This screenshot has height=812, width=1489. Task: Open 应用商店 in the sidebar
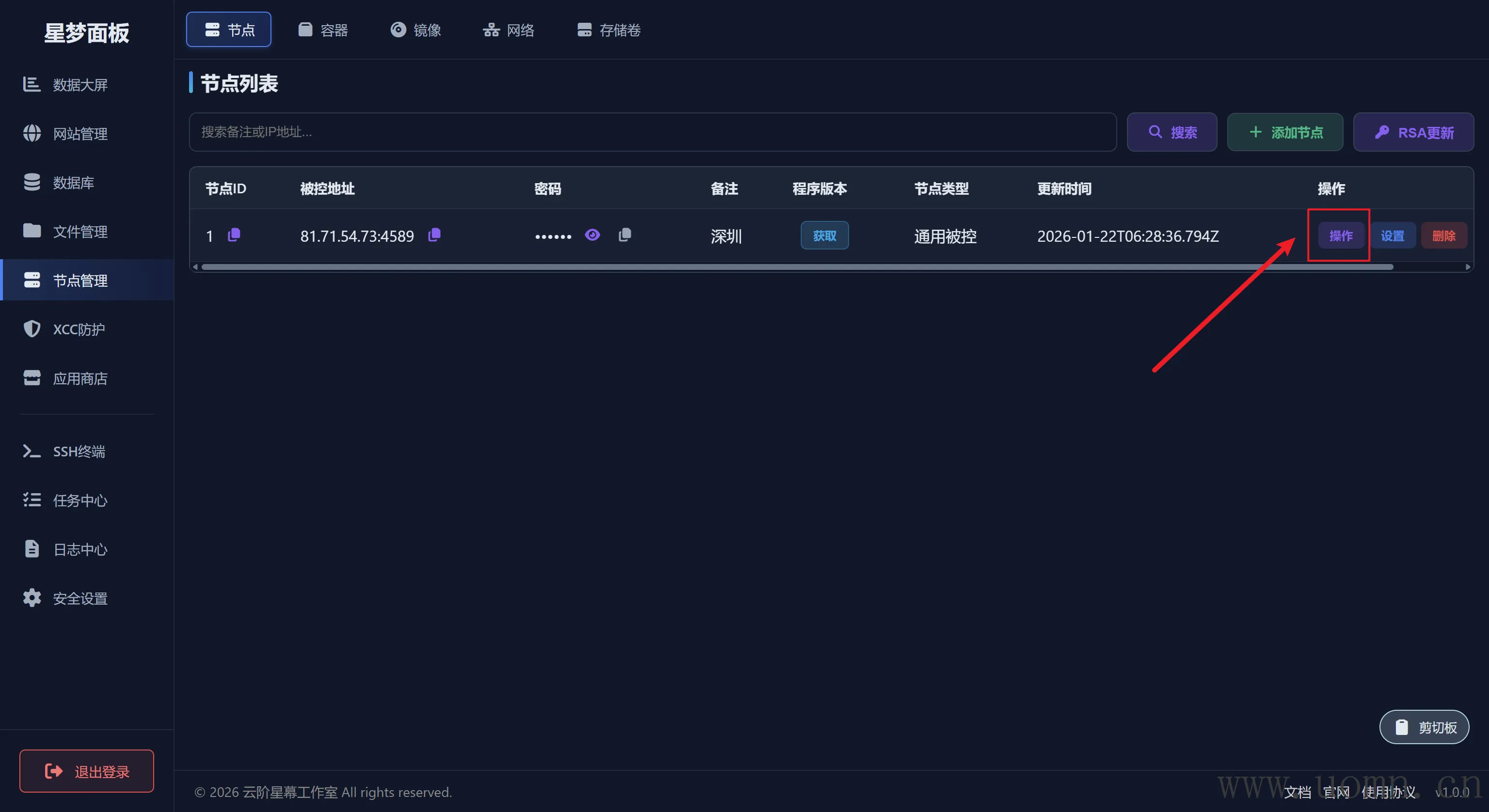80,378
